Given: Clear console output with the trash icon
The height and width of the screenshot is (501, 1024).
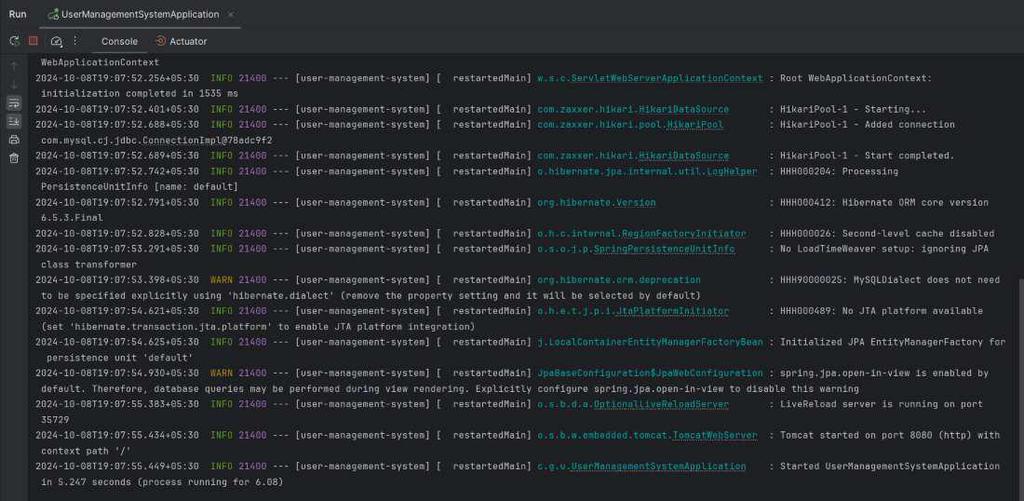Looking at the screenshot, I should coord(14,158).
